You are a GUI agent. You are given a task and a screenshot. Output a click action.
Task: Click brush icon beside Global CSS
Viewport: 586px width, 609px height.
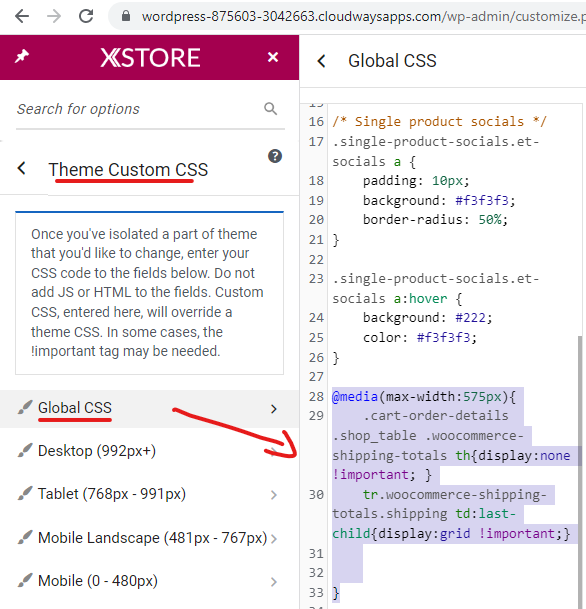(x=25, y=408)
